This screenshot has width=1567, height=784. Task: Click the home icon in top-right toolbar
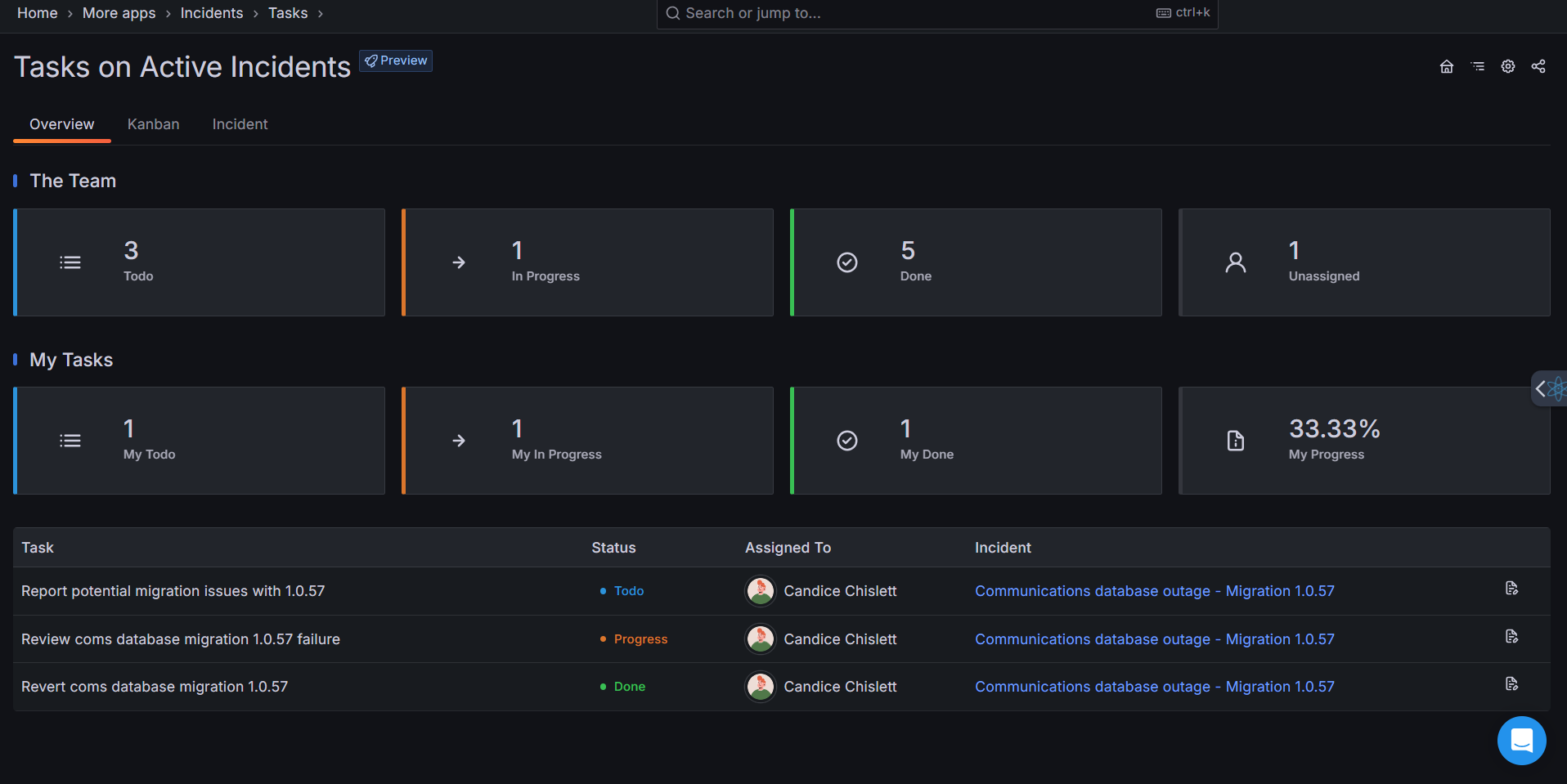[x=1446, y=67]
